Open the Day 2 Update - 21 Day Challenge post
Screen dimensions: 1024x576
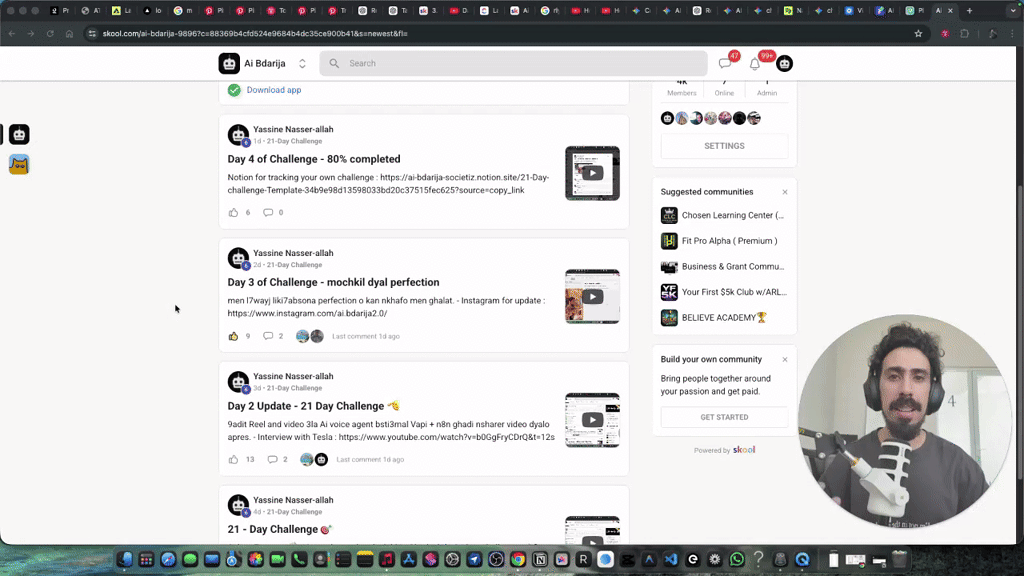point(313,406)
